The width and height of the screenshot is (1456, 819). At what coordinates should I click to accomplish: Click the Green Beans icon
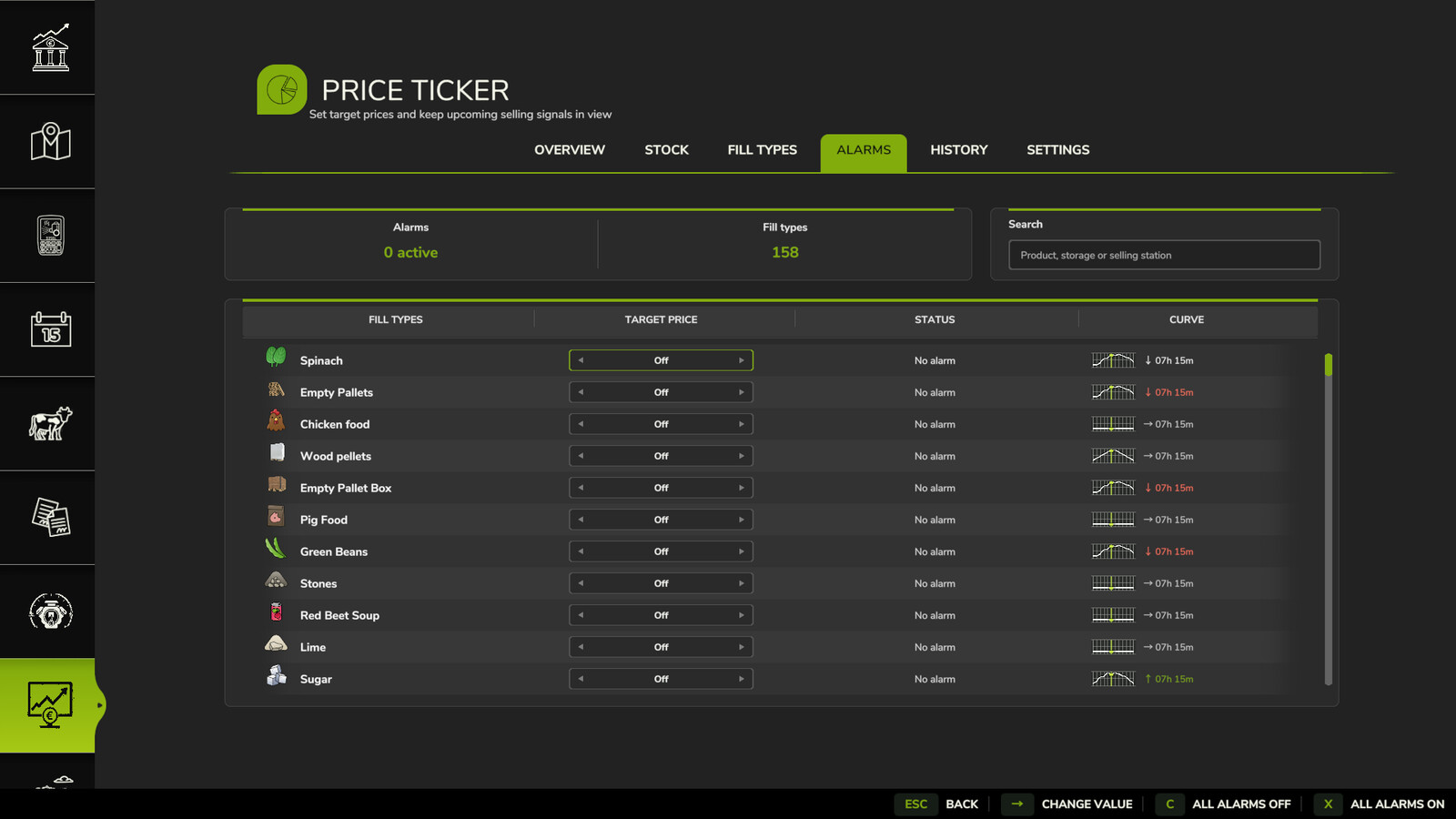[x=276, y=548]
